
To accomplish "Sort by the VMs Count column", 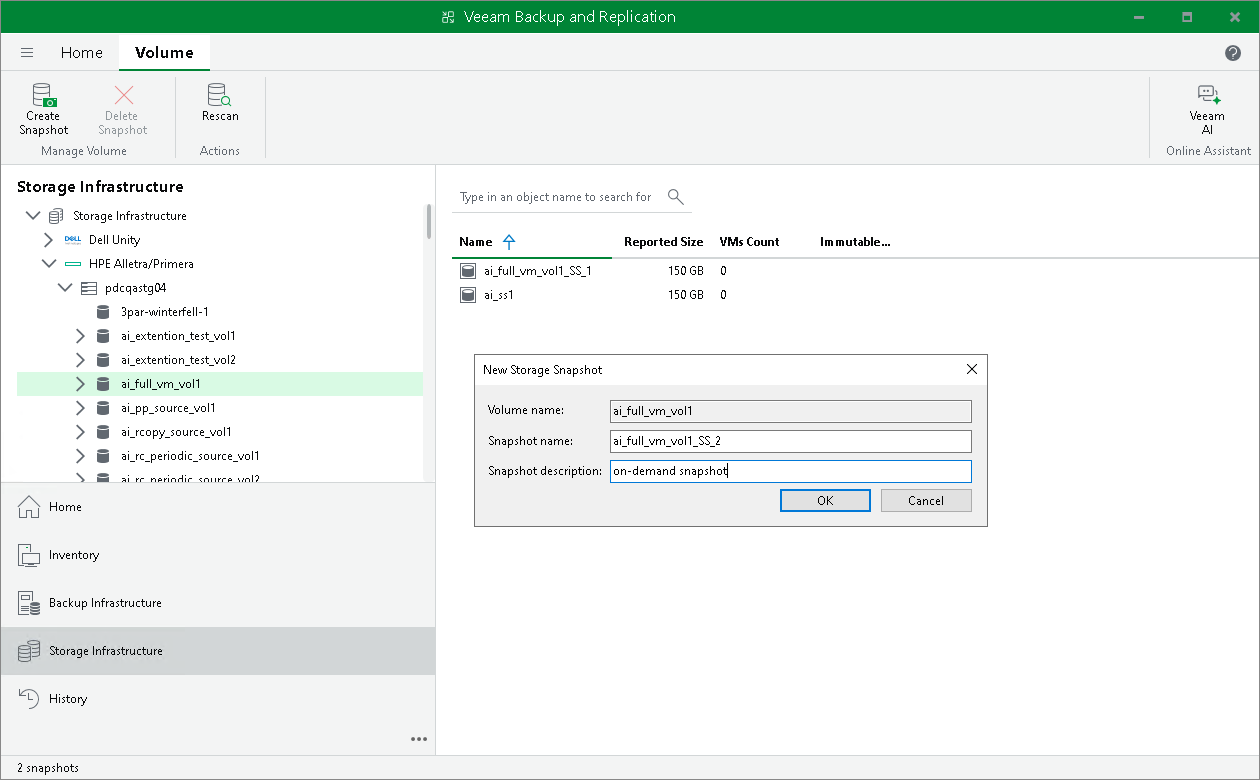I will tap(749, 242).
